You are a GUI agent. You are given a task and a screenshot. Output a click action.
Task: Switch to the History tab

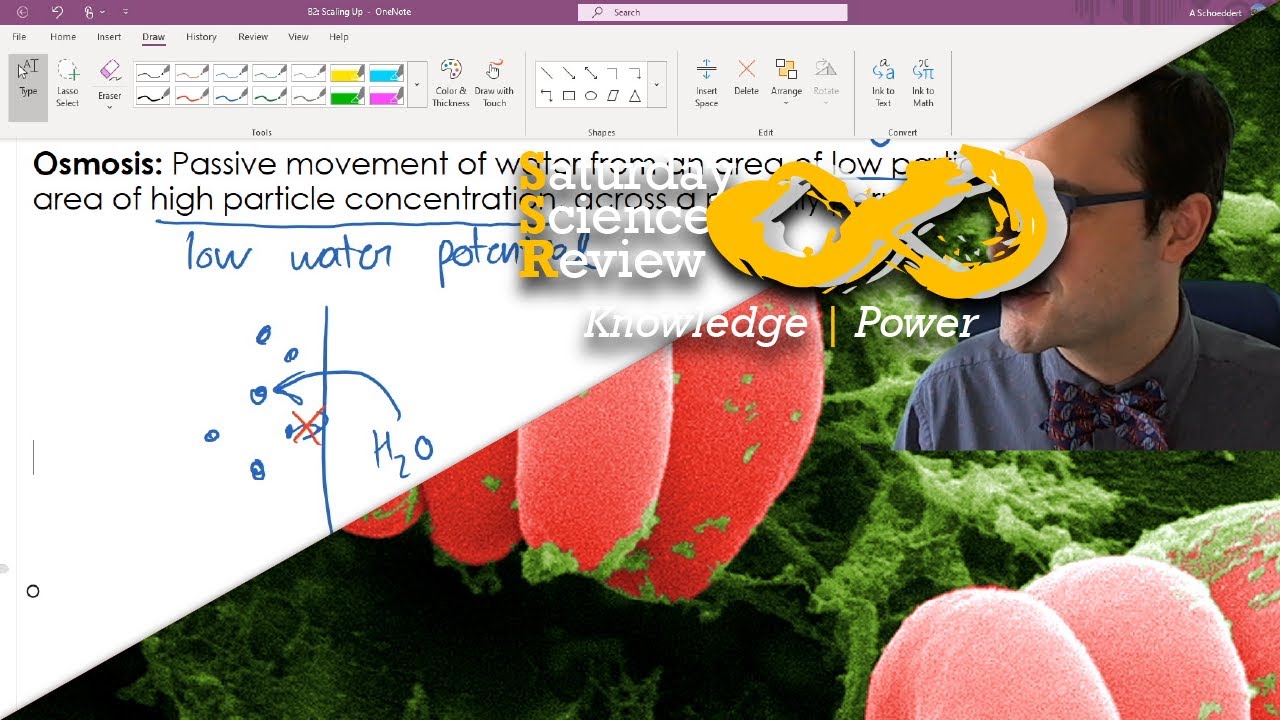click(x=201, y=37)
